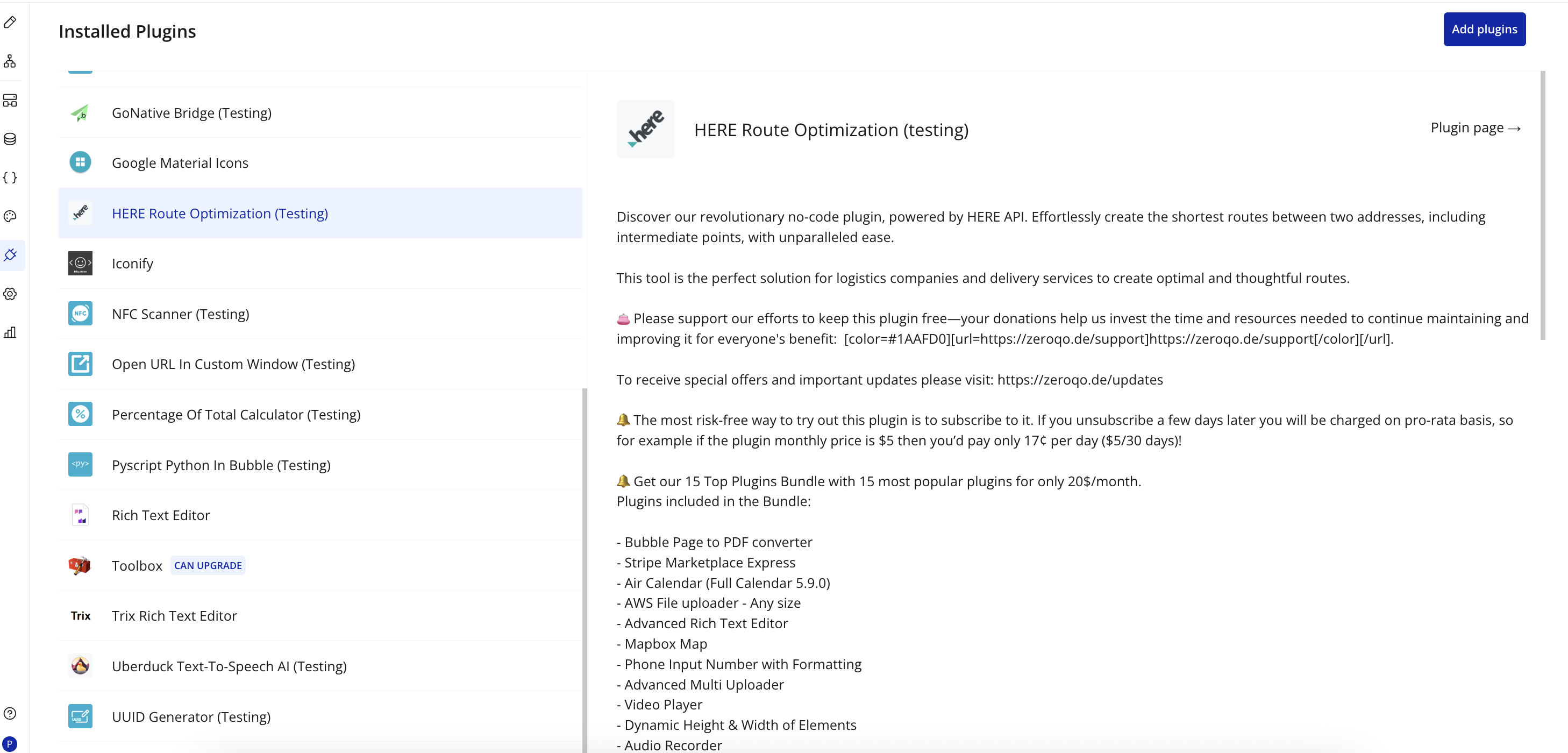Screen dimensions: 1568x753
Task: Open the layout elements sidebar icon
Action: (x=10, y=101)
